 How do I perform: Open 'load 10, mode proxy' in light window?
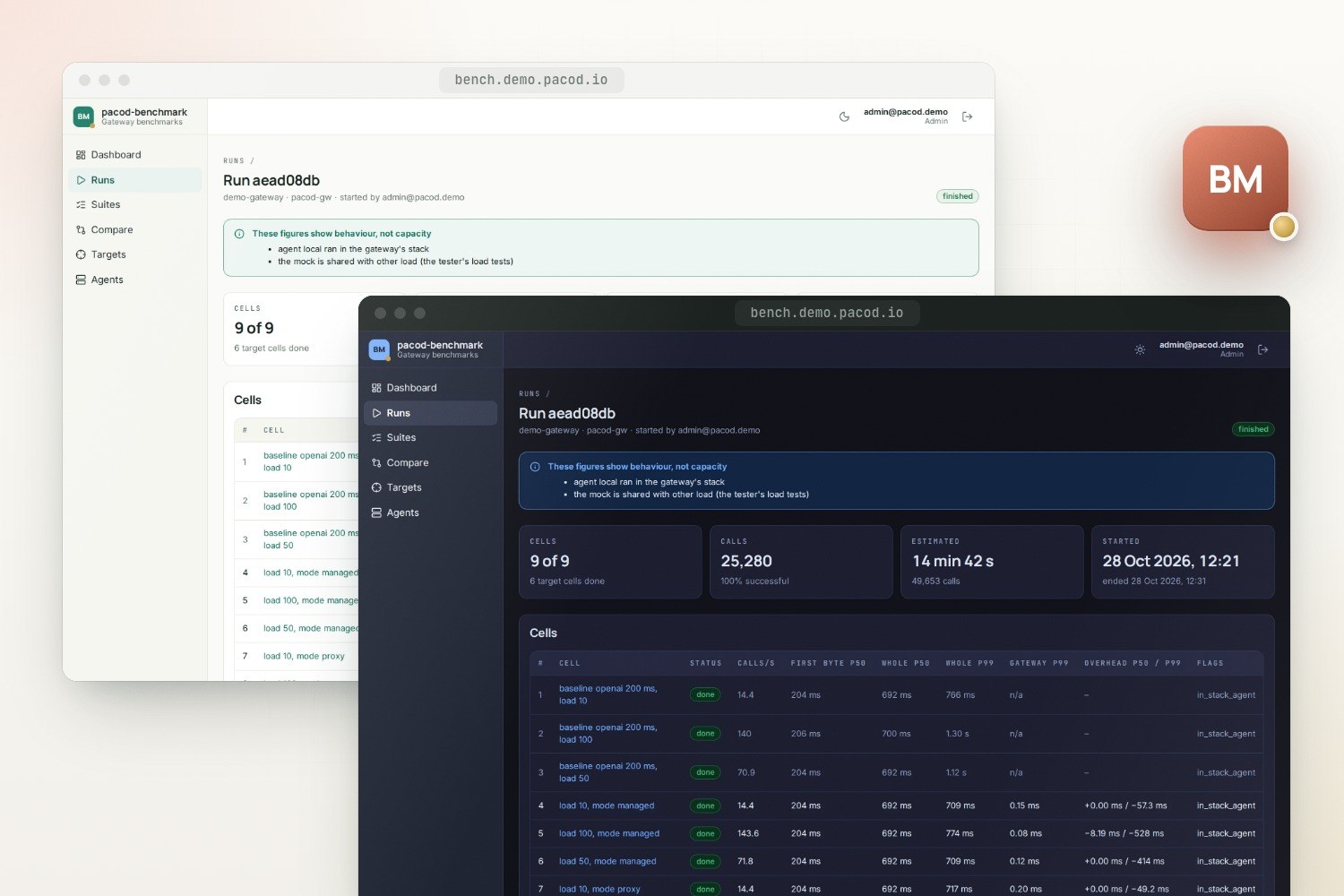coord(304,656)
